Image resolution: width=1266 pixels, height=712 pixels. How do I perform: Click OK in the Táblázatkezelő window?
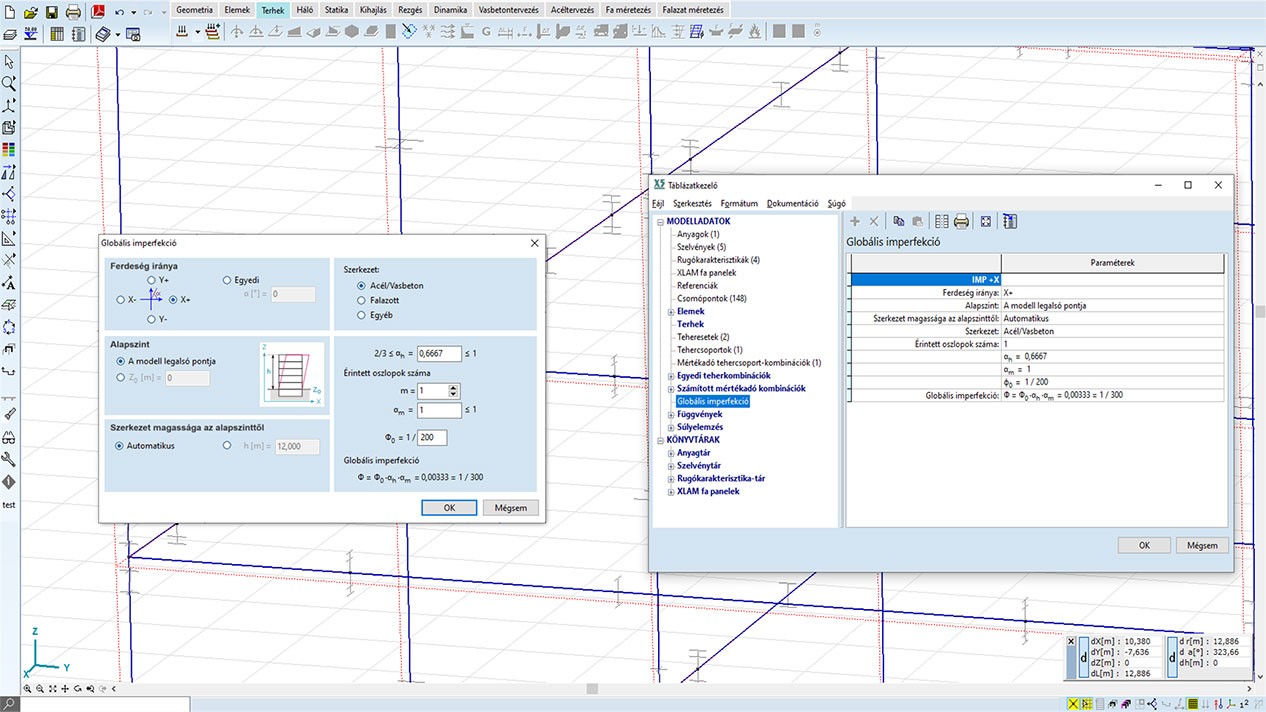(x=1144, y=545)
